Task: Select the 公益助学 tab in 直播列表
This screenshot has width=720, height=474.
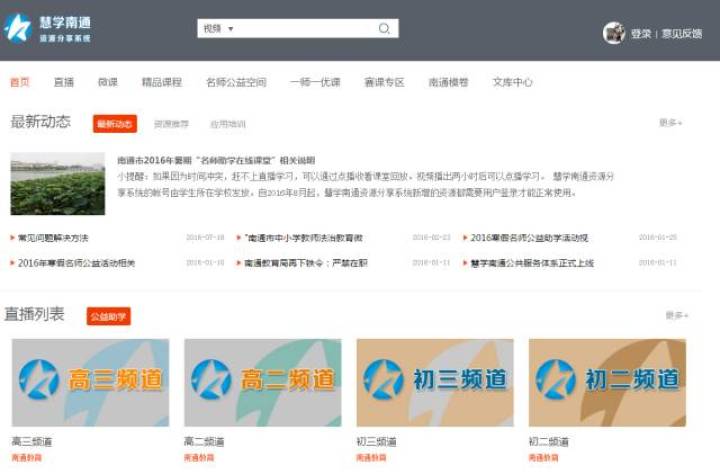Action: click(x=109, y=316)
